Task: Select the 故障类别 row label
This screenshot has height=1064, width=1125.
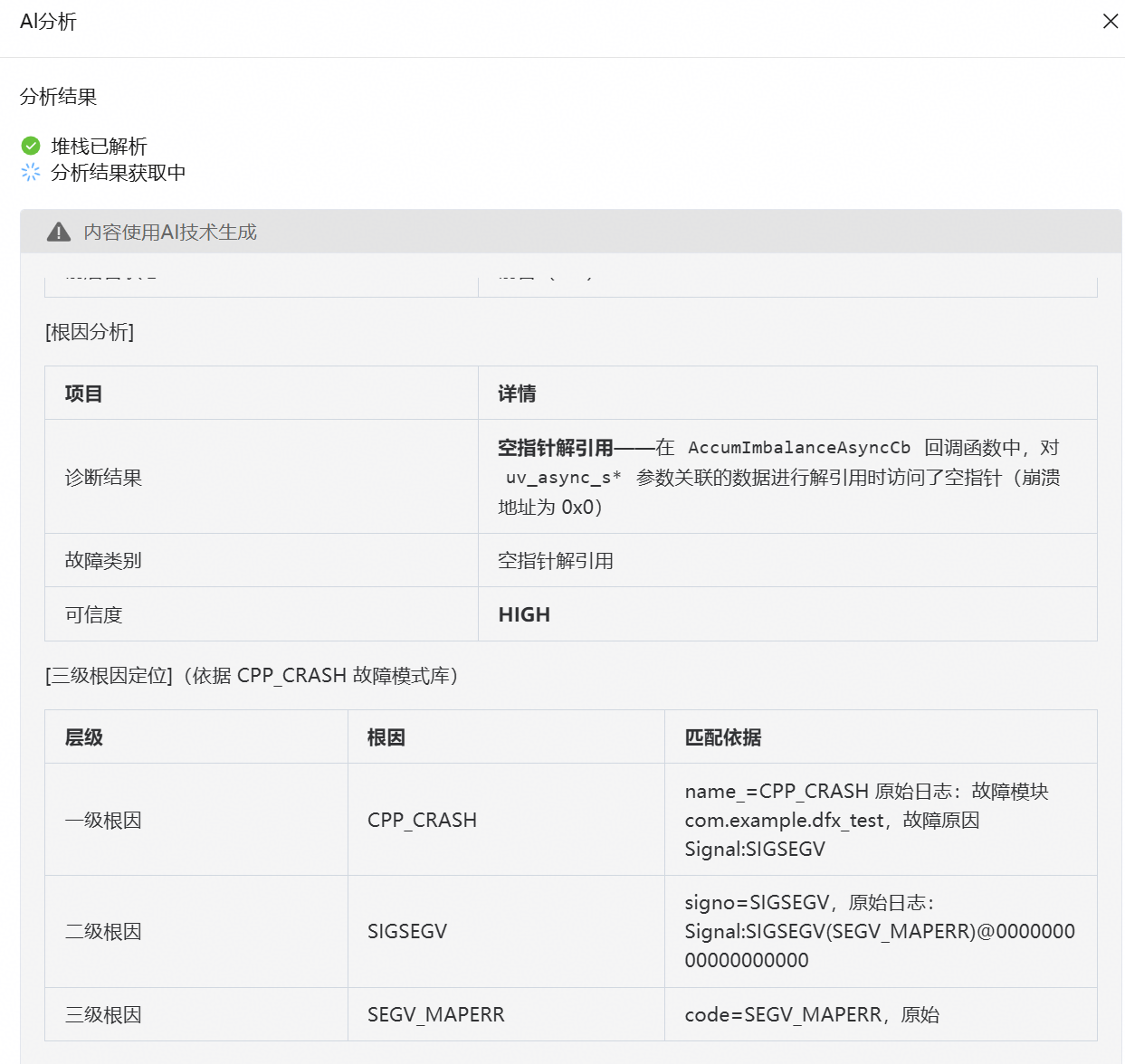Action: coord(103,560)
